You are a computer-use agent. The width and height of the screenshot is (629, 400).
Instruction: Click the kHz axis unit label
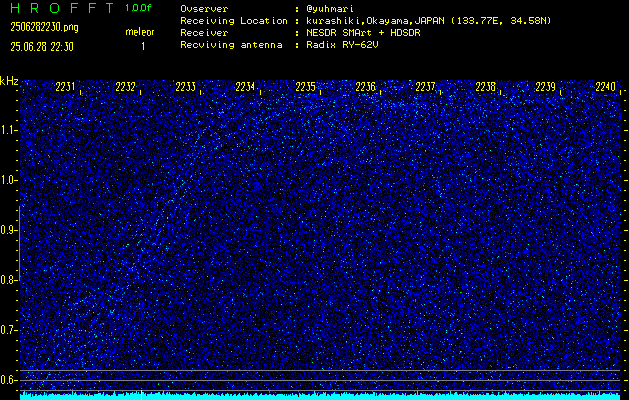click(9, 81)
